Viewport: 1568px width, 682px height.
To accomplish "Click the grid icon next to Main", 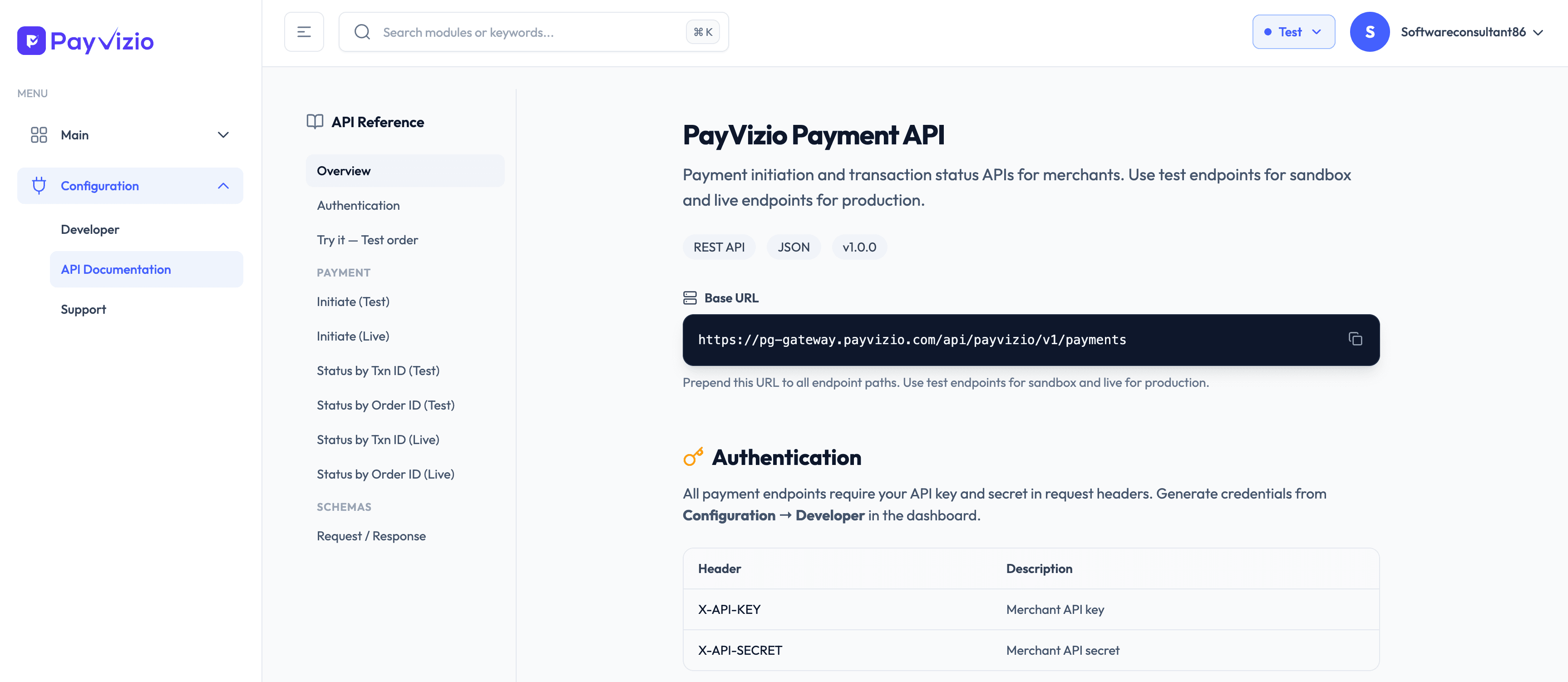I will pos(38,134).
